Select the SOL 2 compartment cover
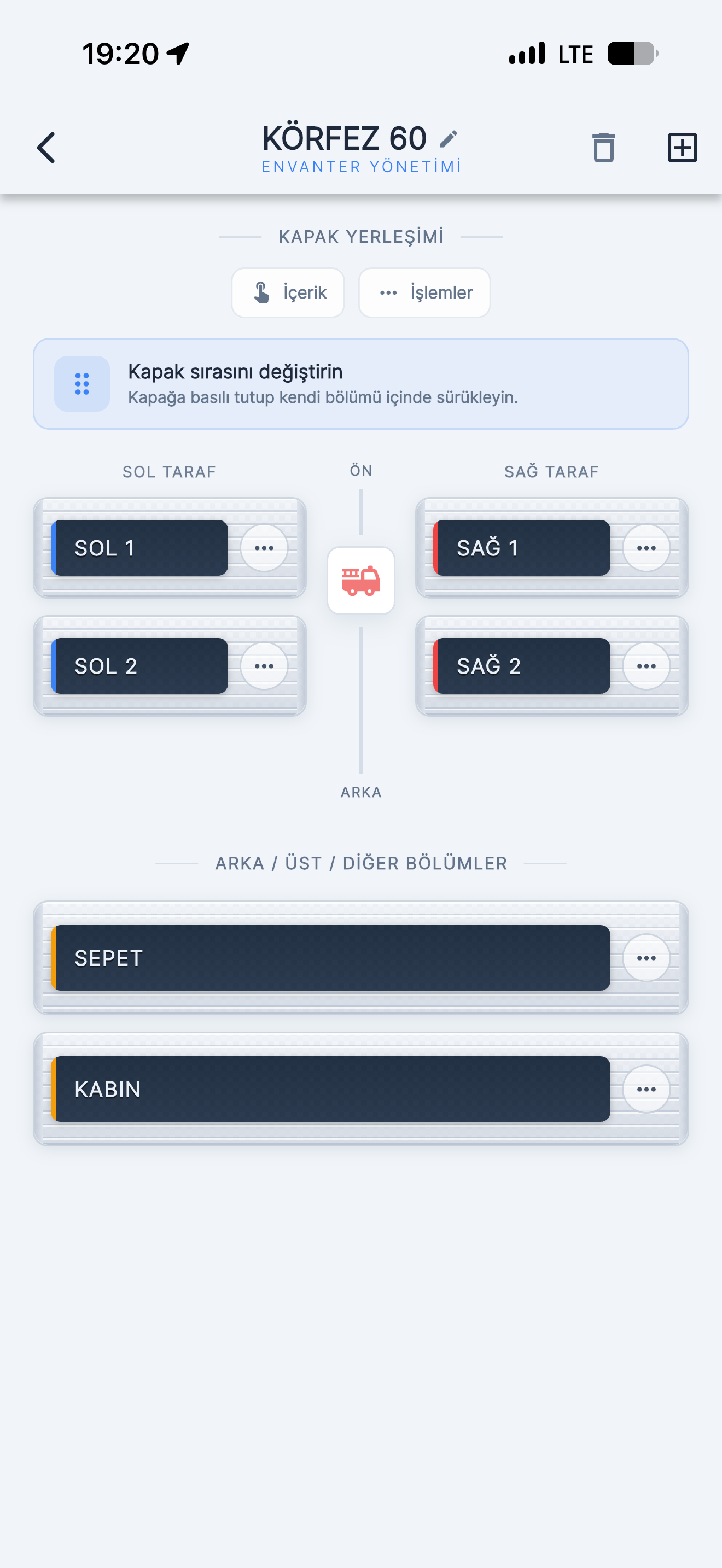The image size is (722, 1568). click(x=139, y=666)
